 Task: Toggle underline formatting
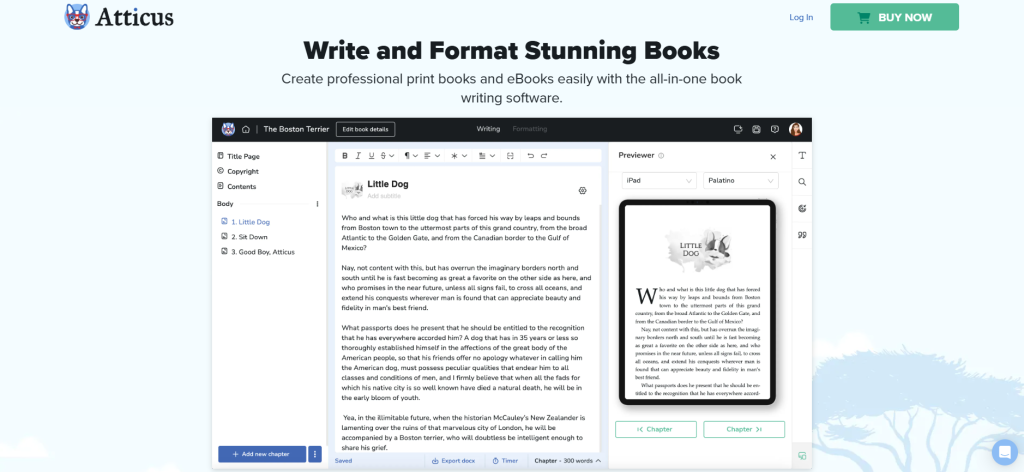[x=371, y=156]
